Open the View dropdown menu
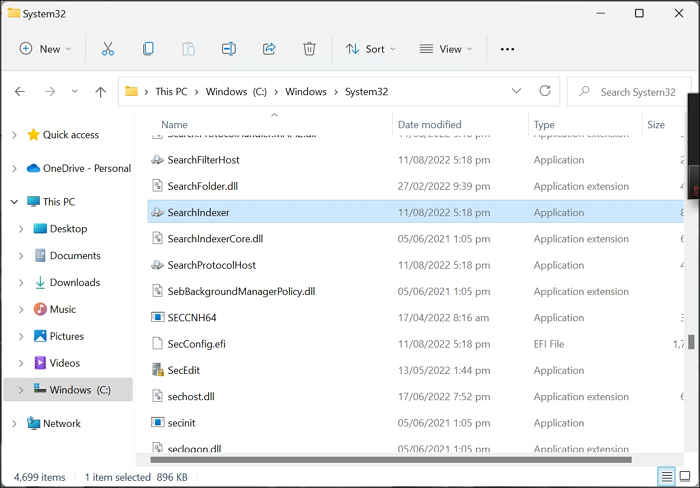This screenshot has height=488, width=700. click(446, 49)
